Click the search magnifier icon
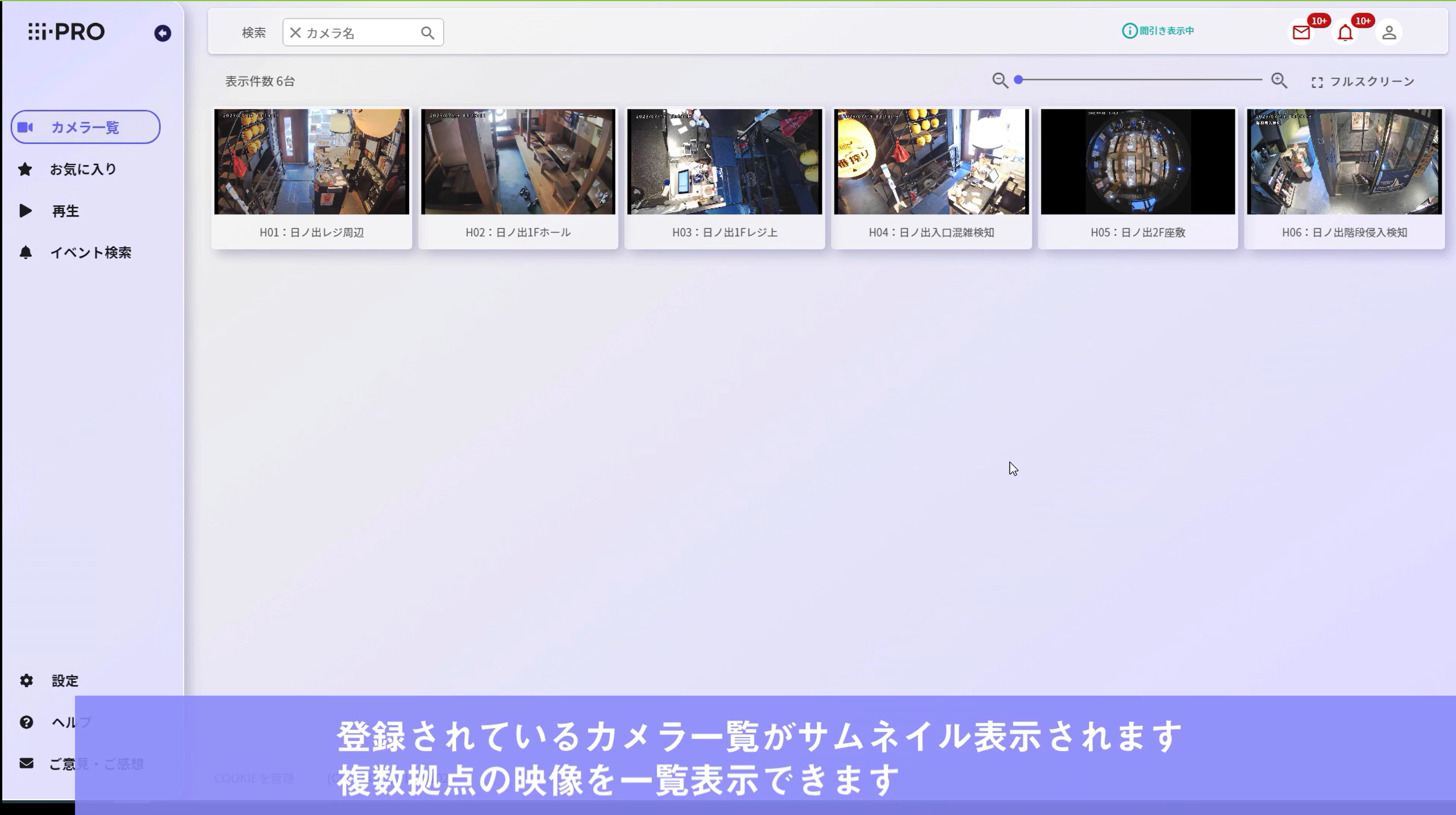Image resolution: width=1456 pixels, height=815 pixels. point(427,33)
